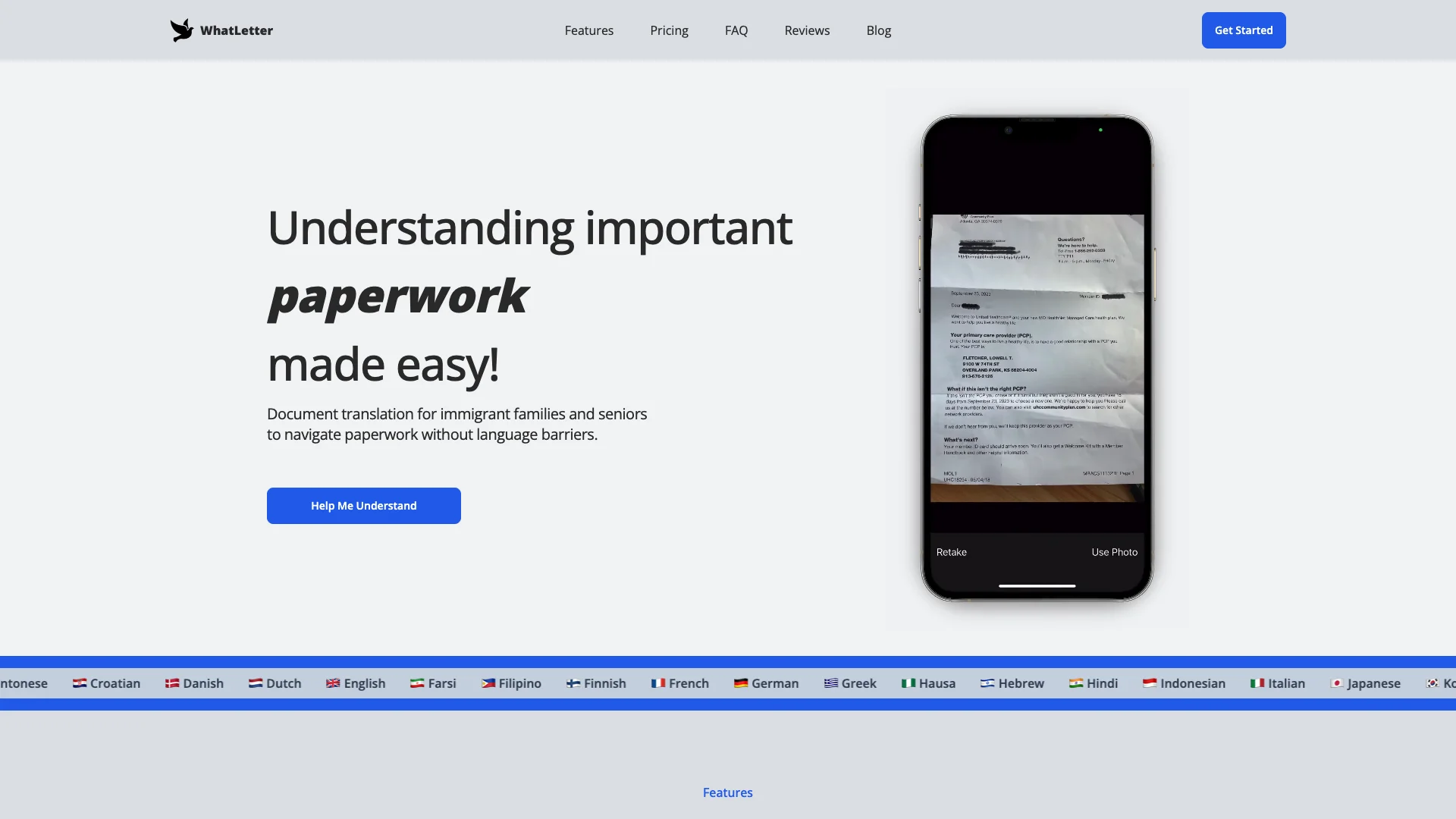
Task: Click the Pricing tab in navigation
Action: pyautogui.click(x=669, y=30)
